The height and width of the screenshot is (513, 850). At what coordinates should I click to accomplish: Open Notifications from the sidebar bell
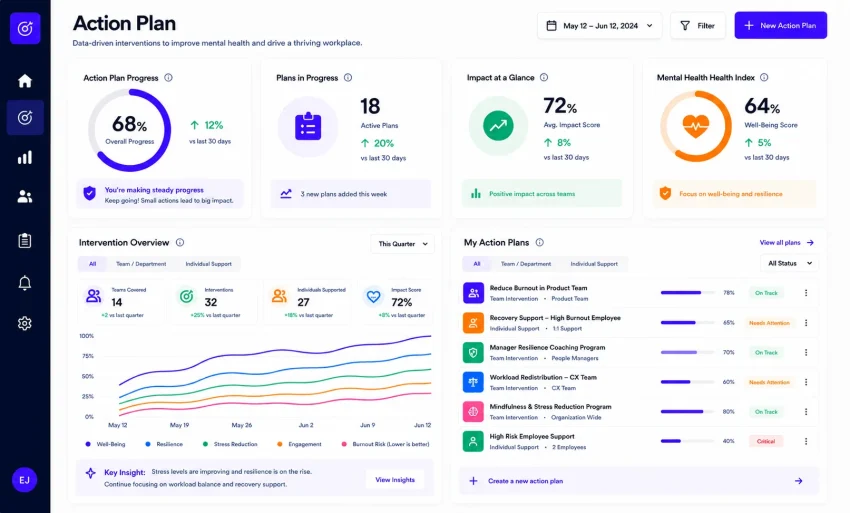click(x=25, y=283)
